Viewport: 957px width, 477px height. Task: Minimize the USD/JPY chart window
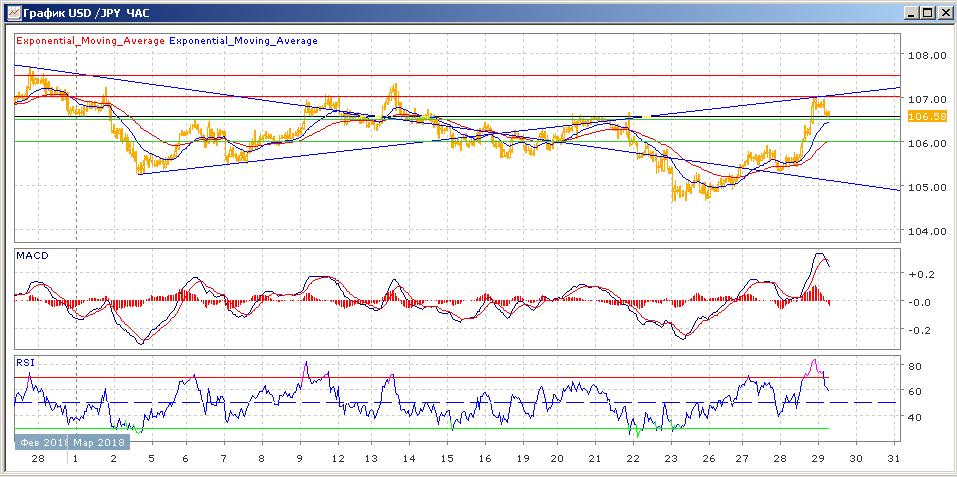(911, 13)
